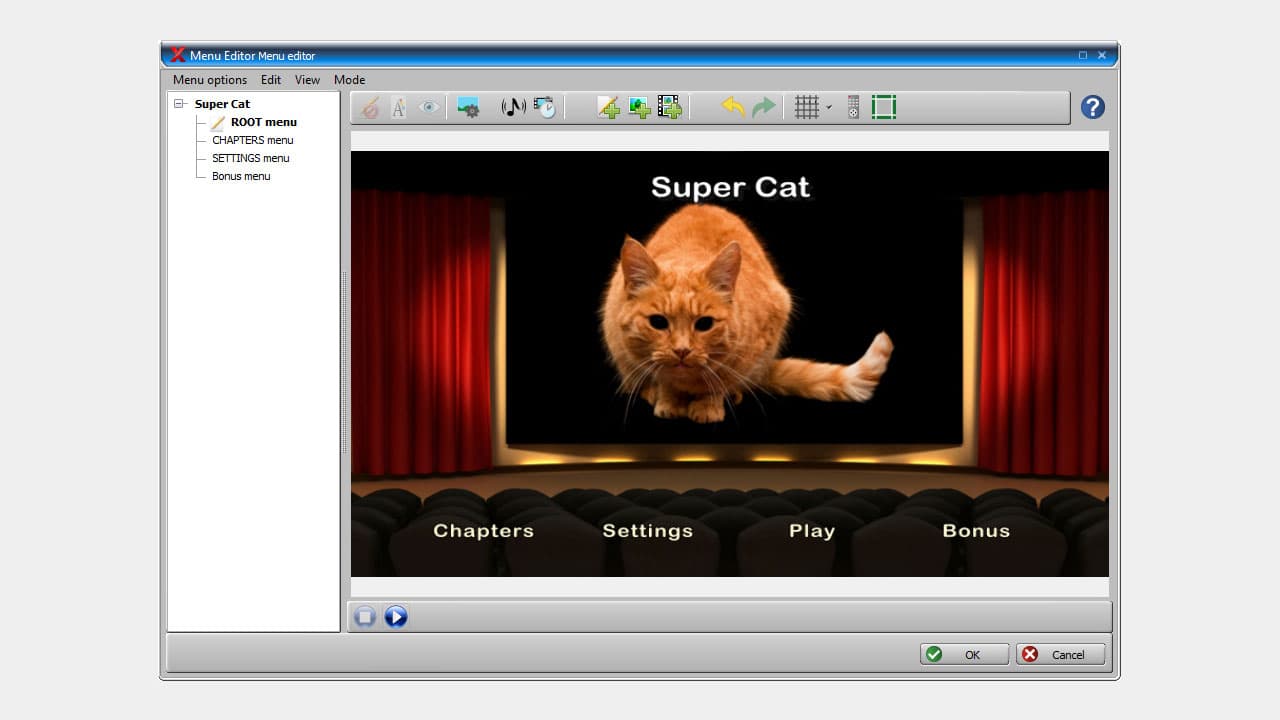Add a new text object

click(609, 107)
